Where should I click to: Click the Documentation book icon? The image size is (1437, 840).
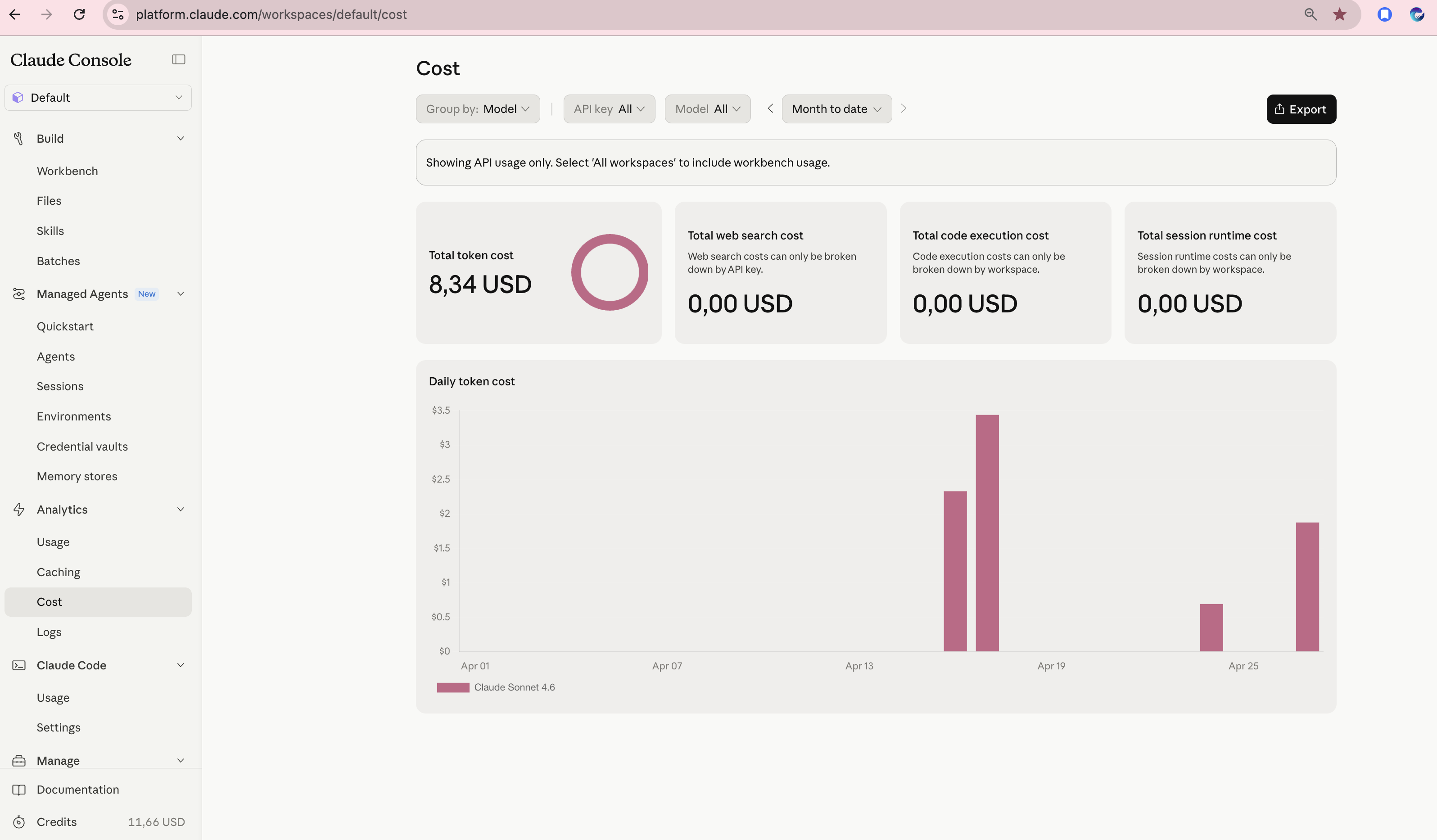point(19,789)
